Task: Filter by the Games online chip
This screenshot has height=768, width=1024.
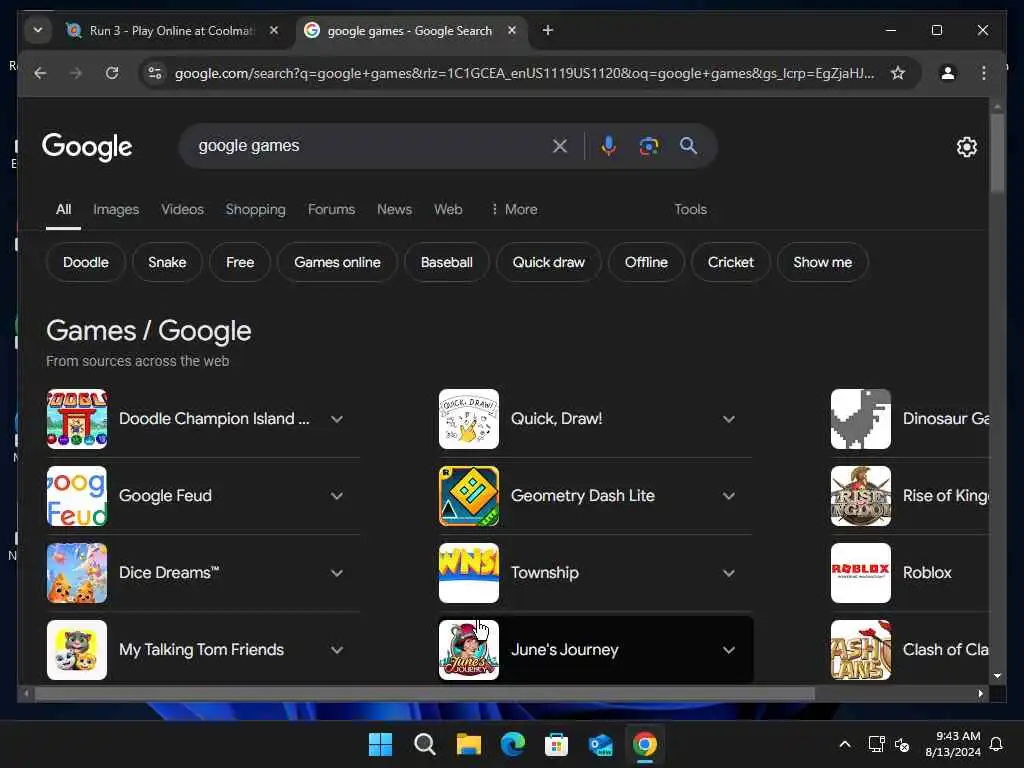Action: [337, 263]
